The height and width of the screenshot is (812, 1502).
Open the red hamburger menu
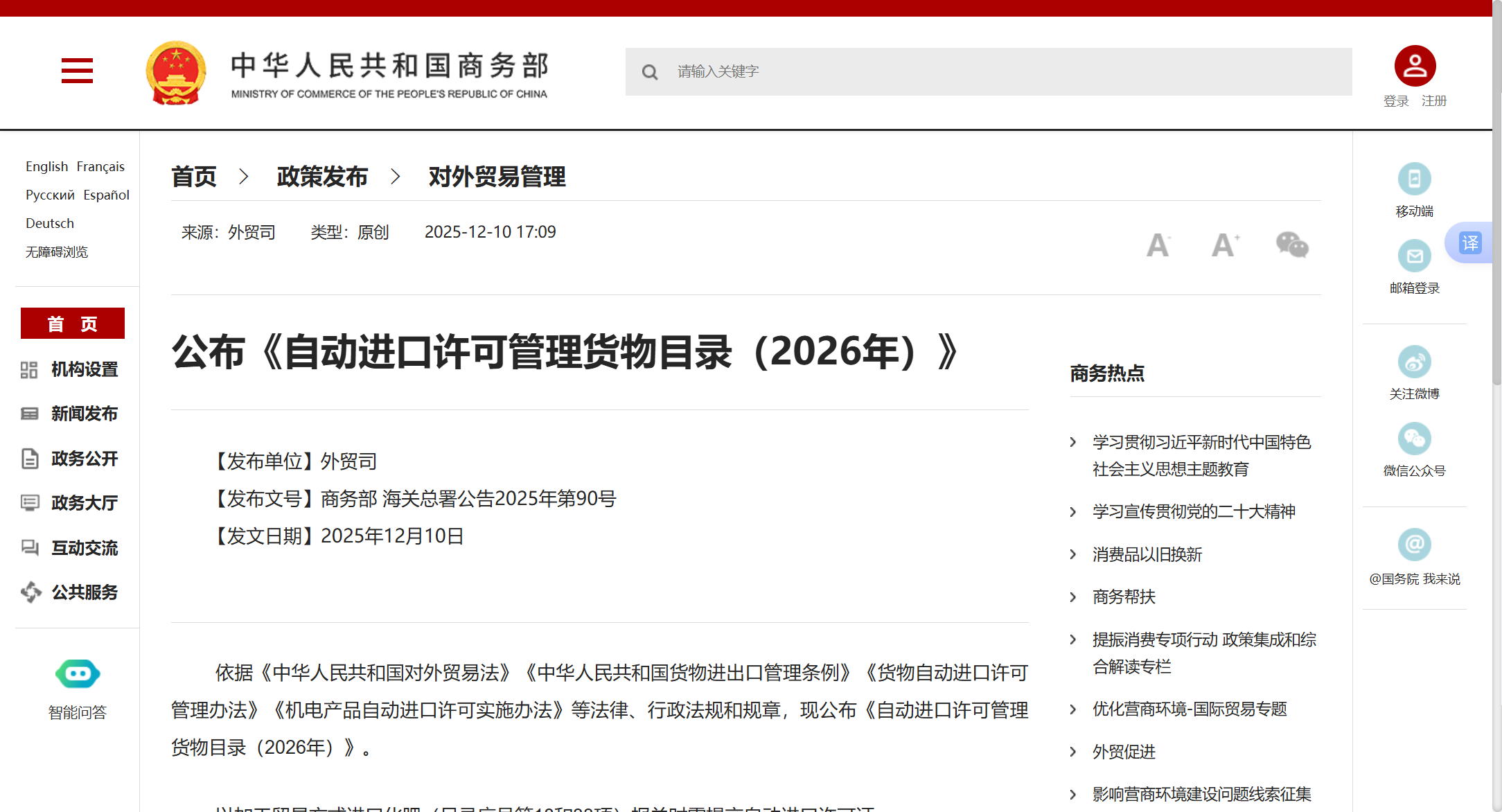pyautogui.click(x=77, y=71)
